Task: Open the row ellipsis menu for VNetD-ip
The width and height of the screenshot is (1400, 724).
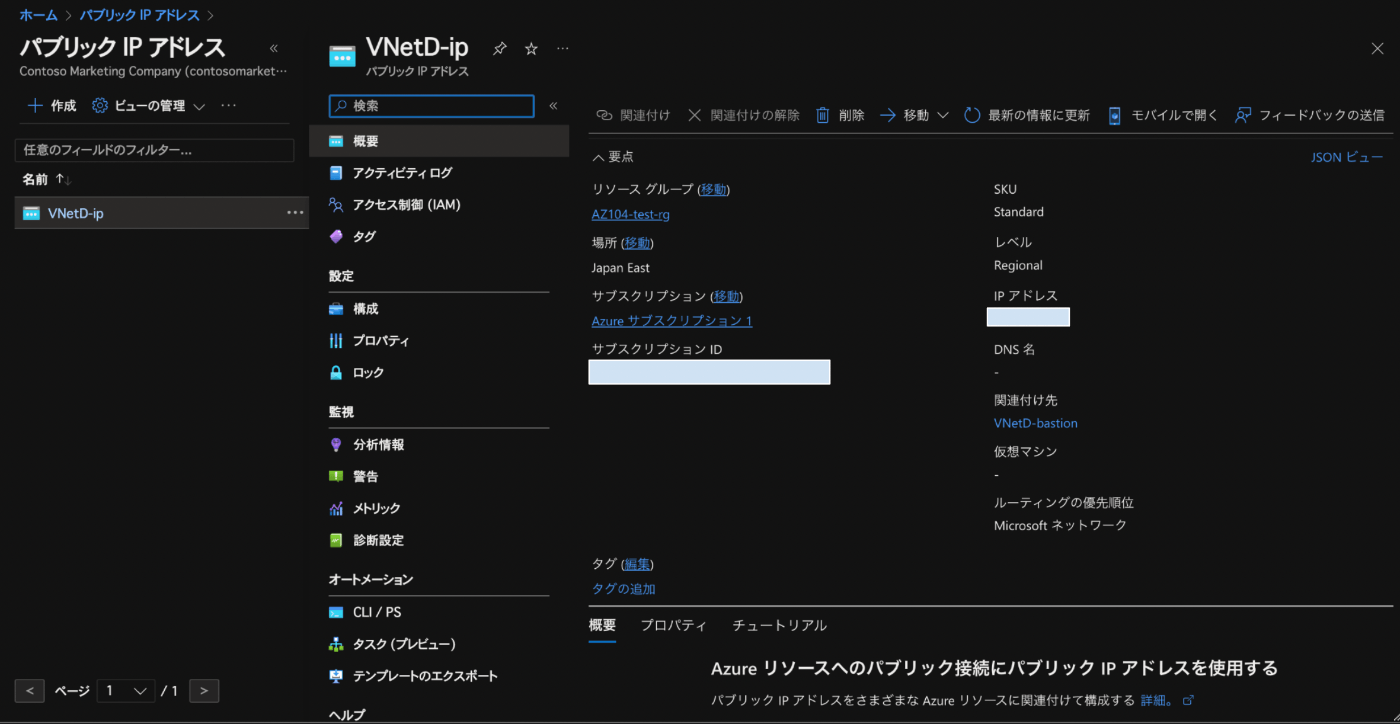Action: (x=295, y=213)
